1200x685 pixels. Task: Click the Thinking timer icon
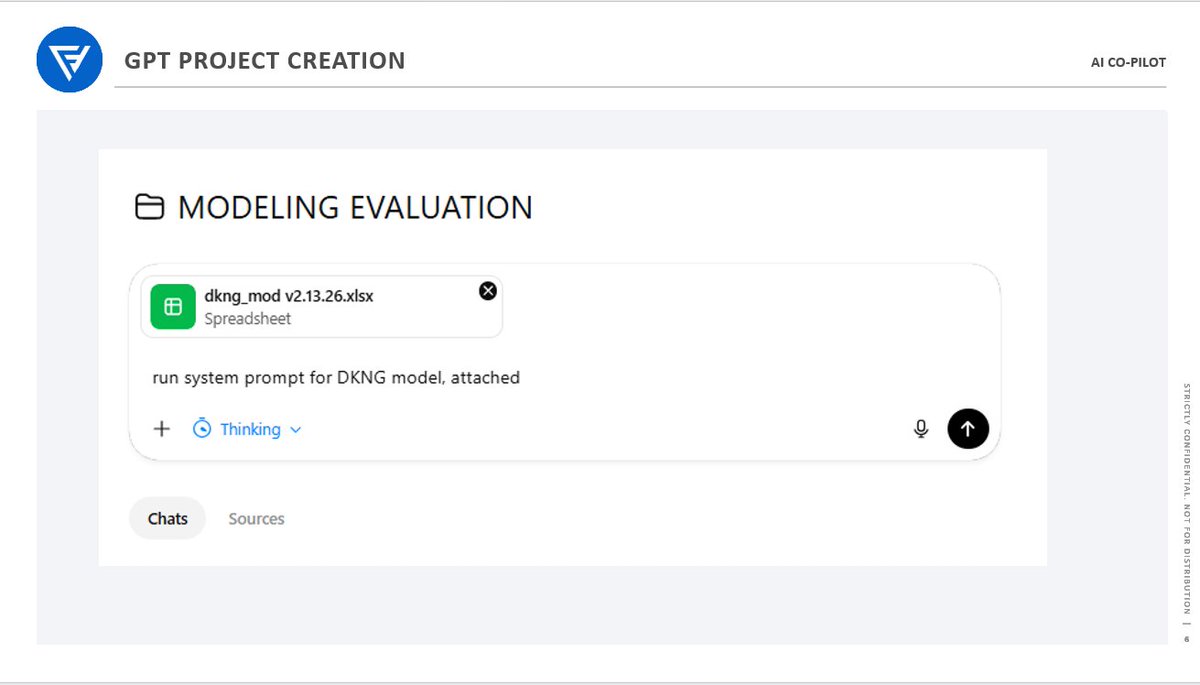202,429
